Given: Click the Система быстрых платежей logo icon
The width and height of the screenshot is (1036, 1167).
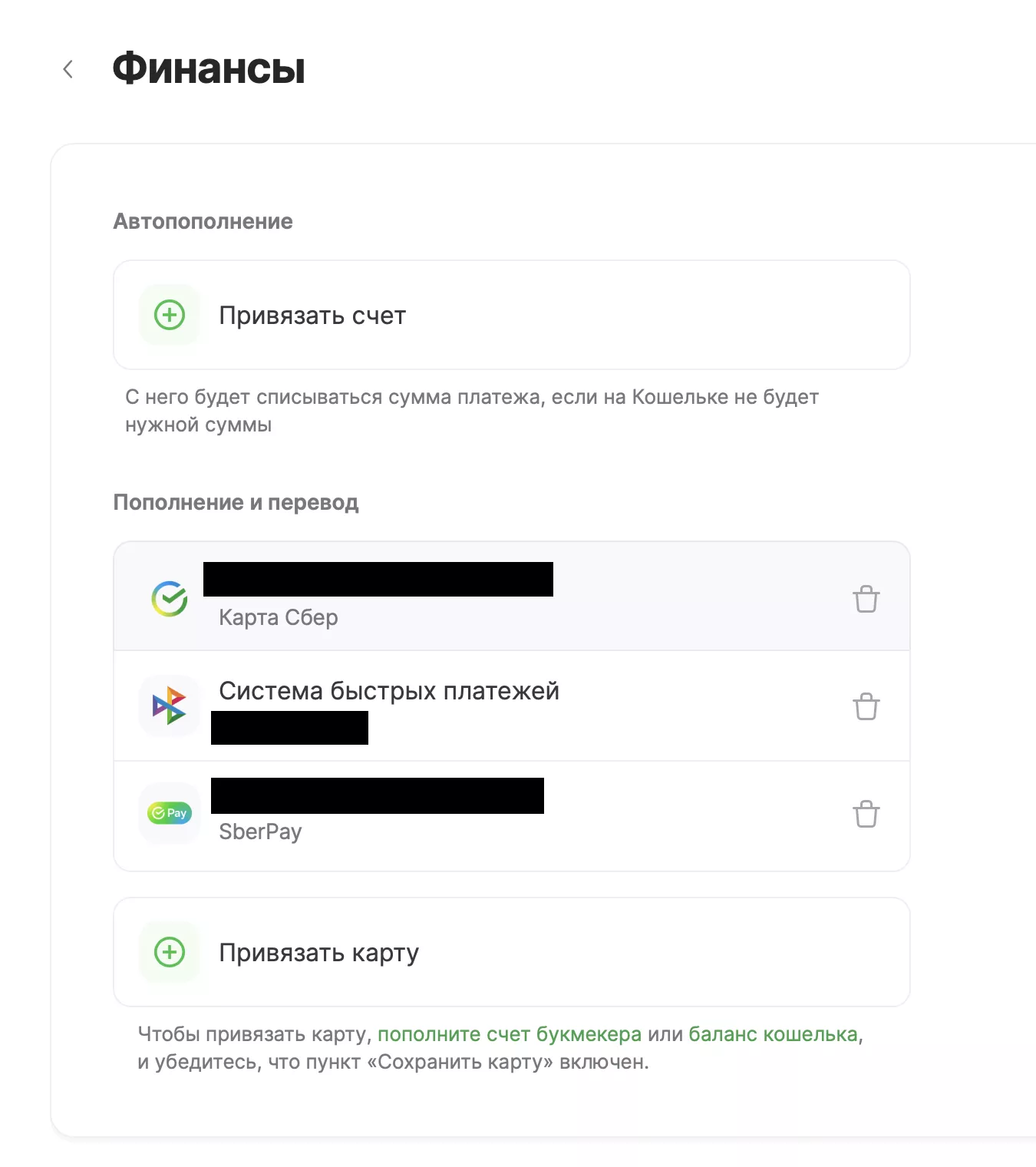Looking at the screenshot, I should [170, 706].
